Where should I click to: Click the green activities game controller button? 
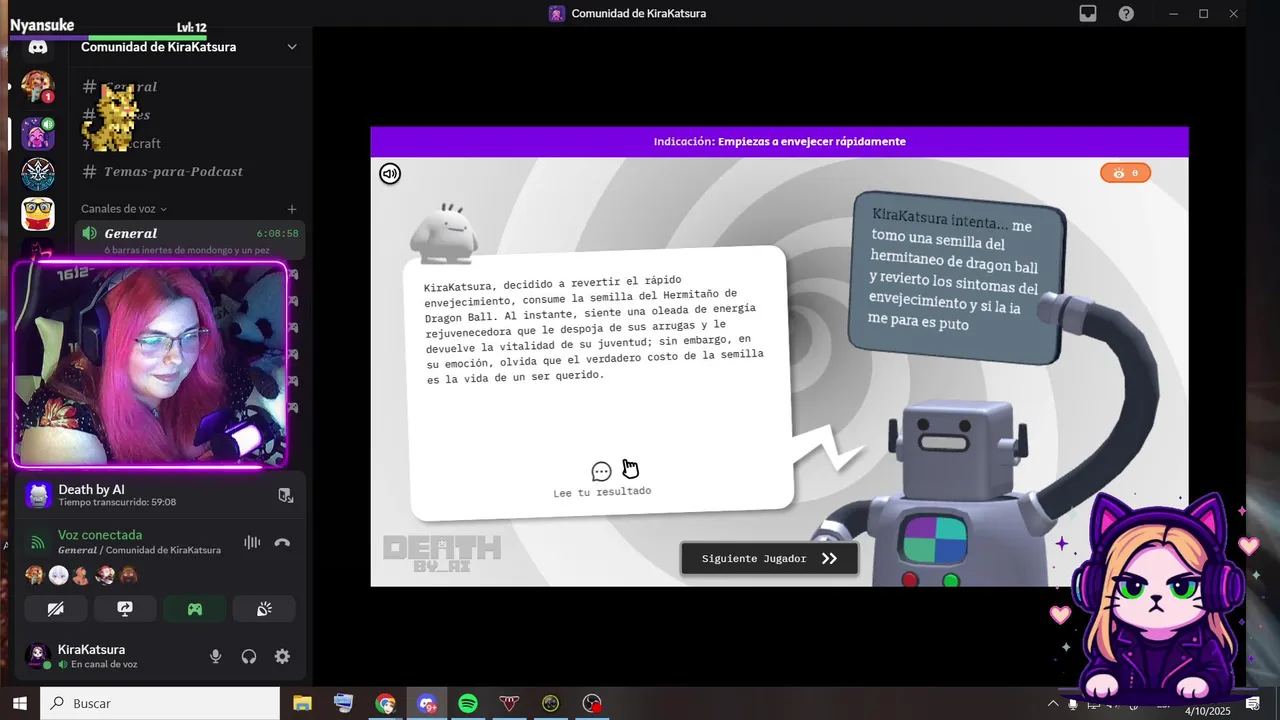point(195,608)
